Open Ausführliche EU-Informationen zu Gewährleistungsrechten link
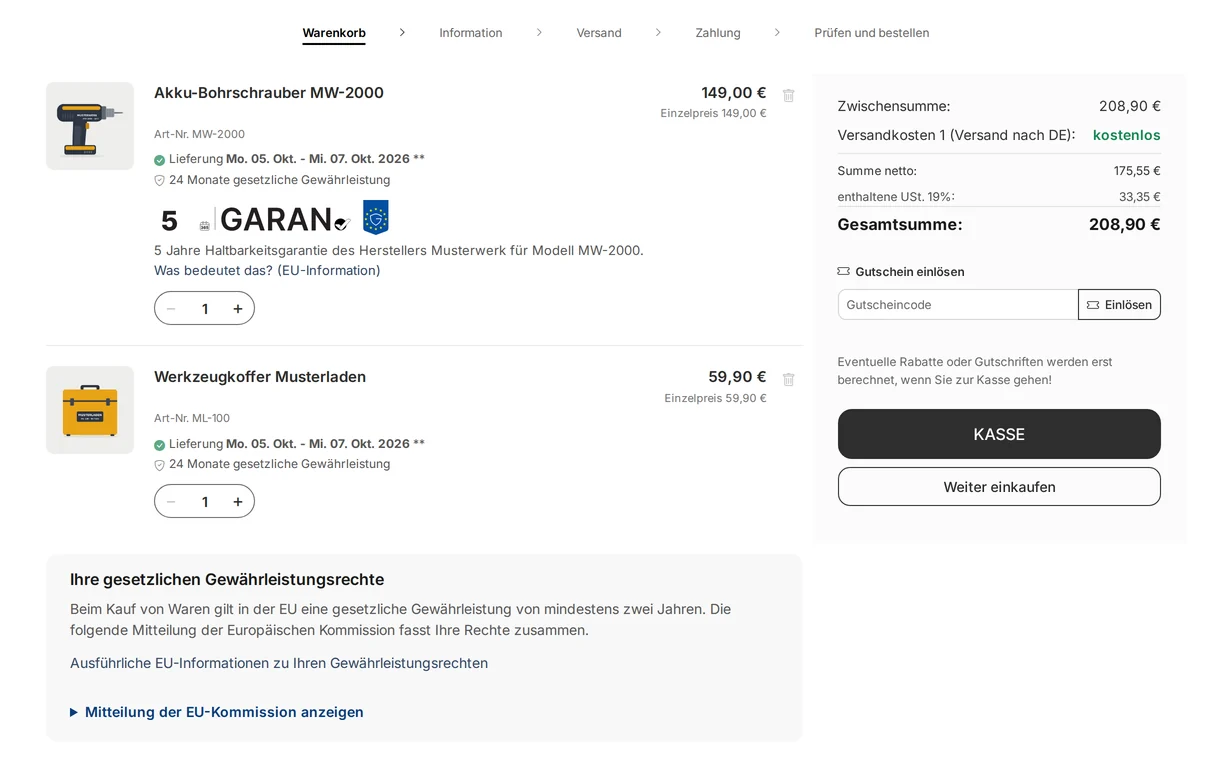Screen dimensions: 1232x757 pyautogui.click(x=279, y=663)
